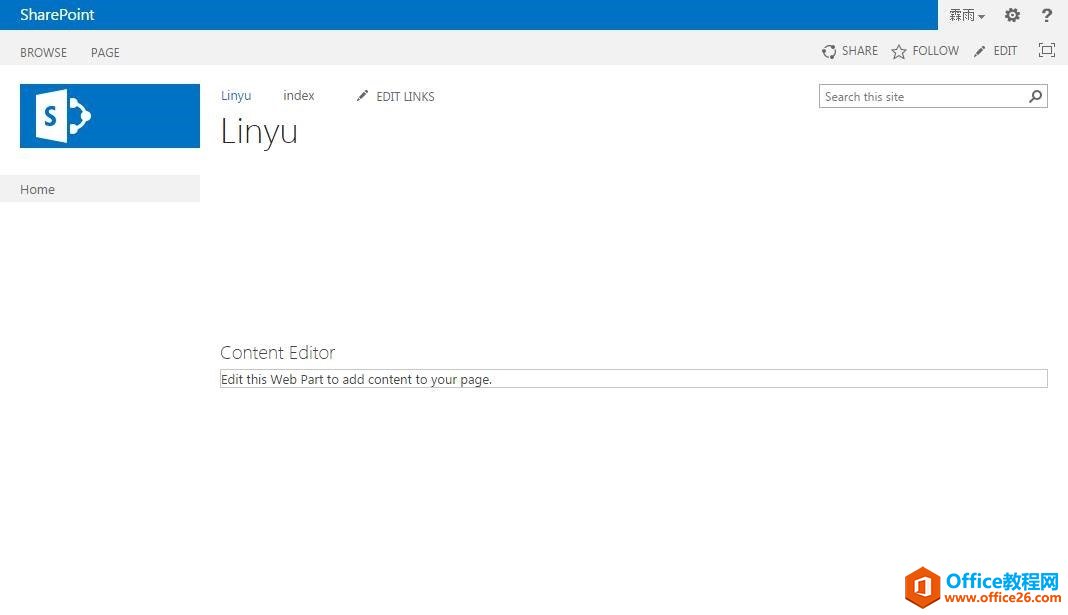
Task: Click the site logo image
Action: click(109, 115)
